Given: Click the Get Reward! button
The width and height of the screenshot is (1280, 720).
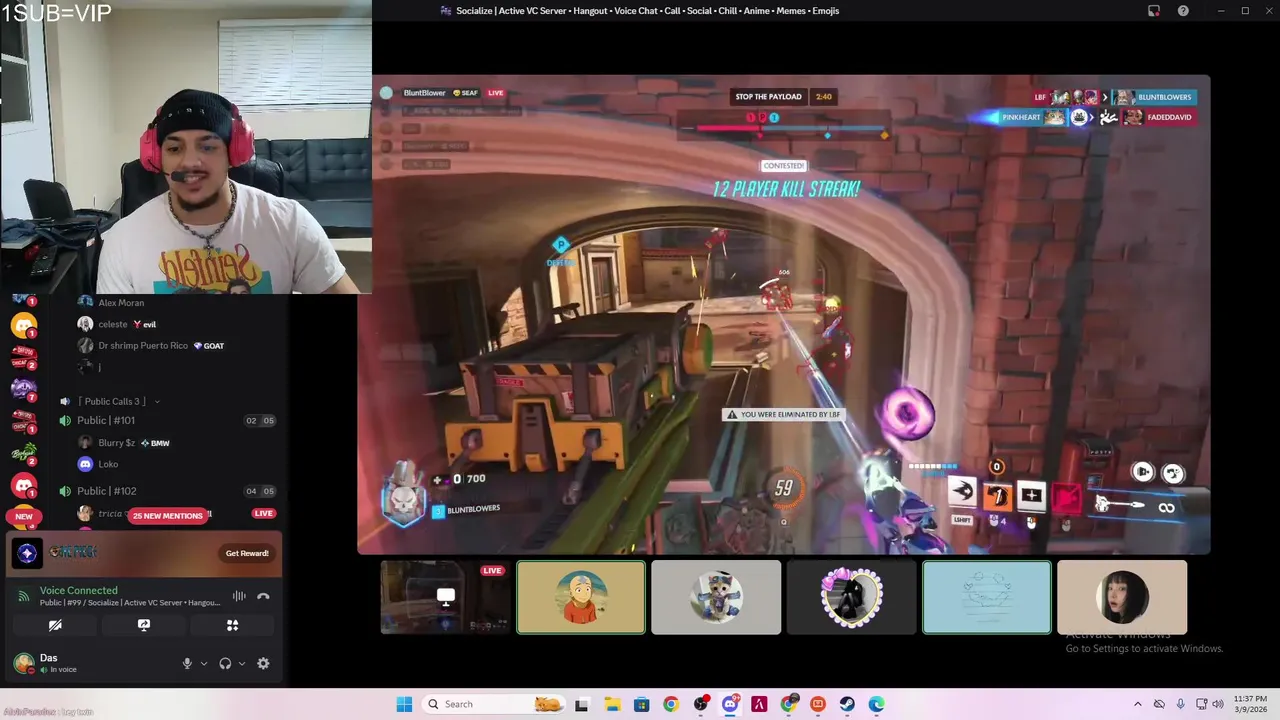Looking at the screenshot, I should click(247, 553).
